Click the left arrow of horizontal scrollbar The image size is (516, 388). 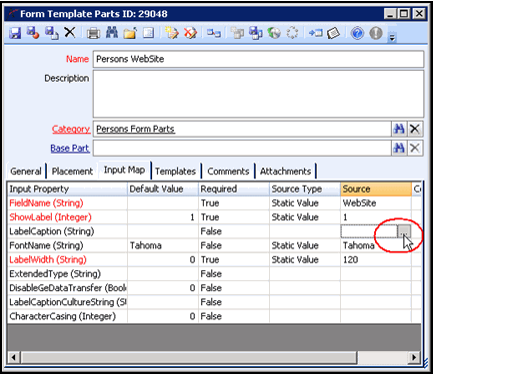(14, 357)
